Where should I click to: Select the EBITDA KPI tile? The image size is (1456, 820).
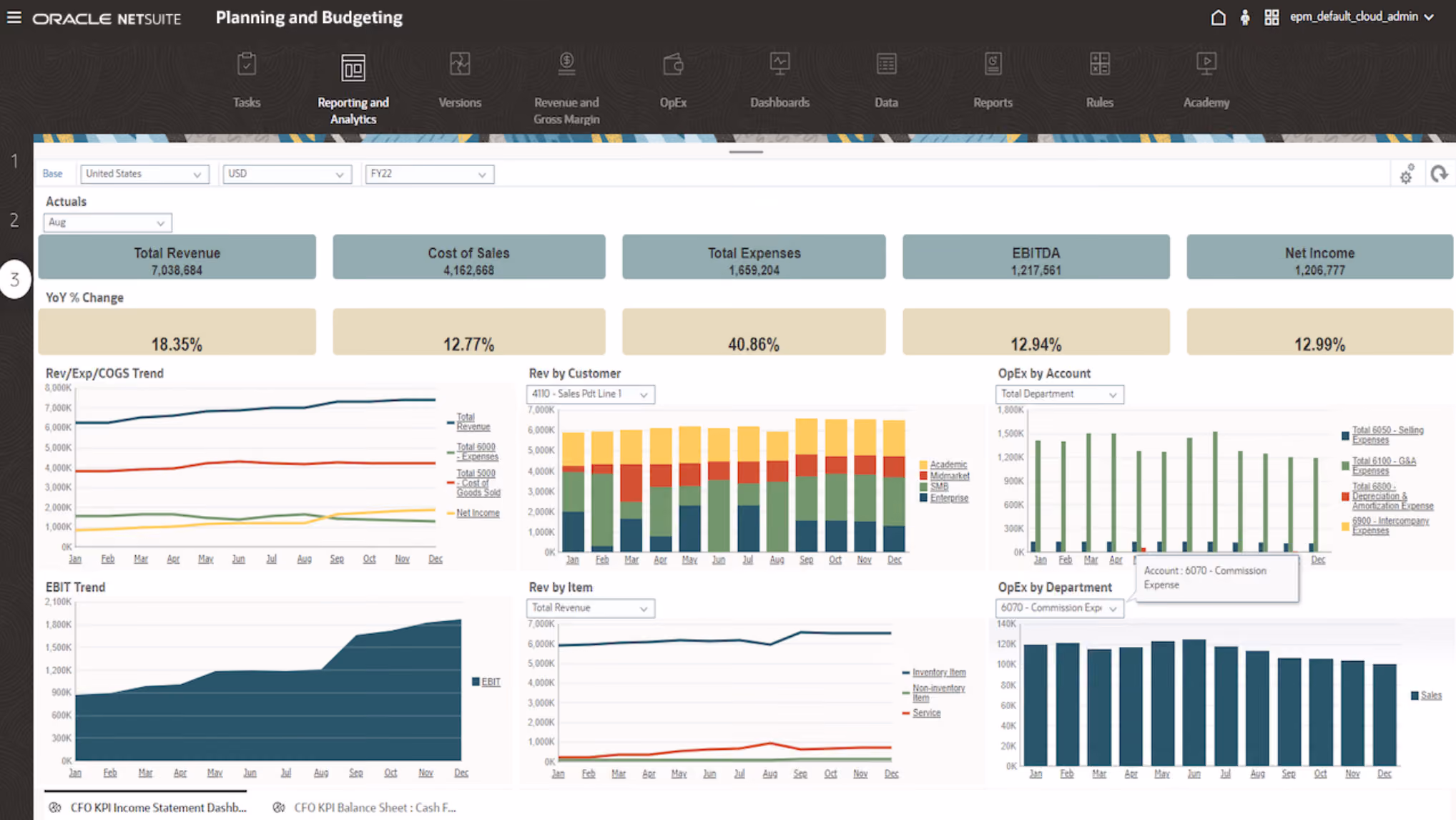(x=1036, y=257)
